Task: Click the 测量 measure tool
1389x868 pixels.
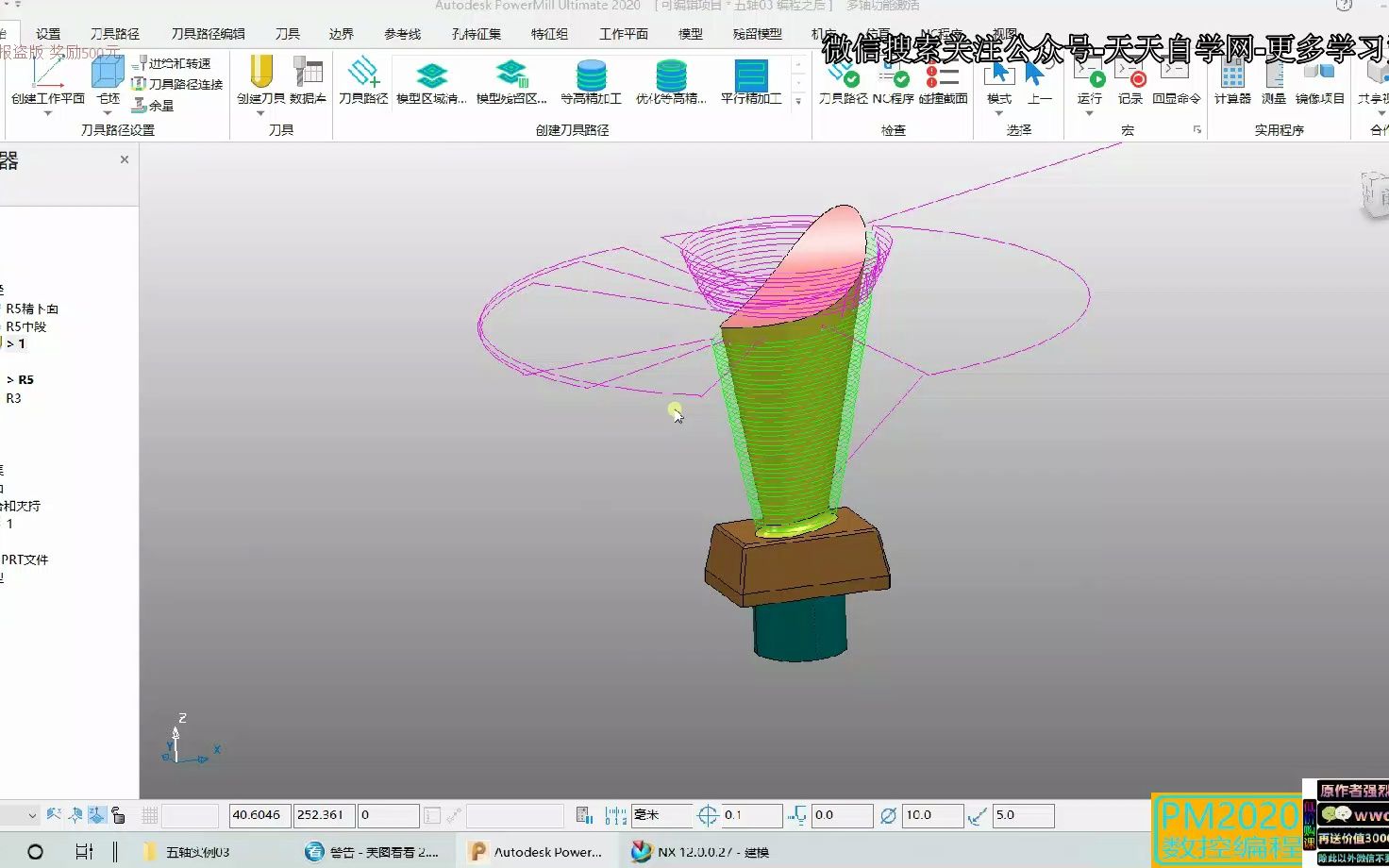Action: pos(1274,81)
